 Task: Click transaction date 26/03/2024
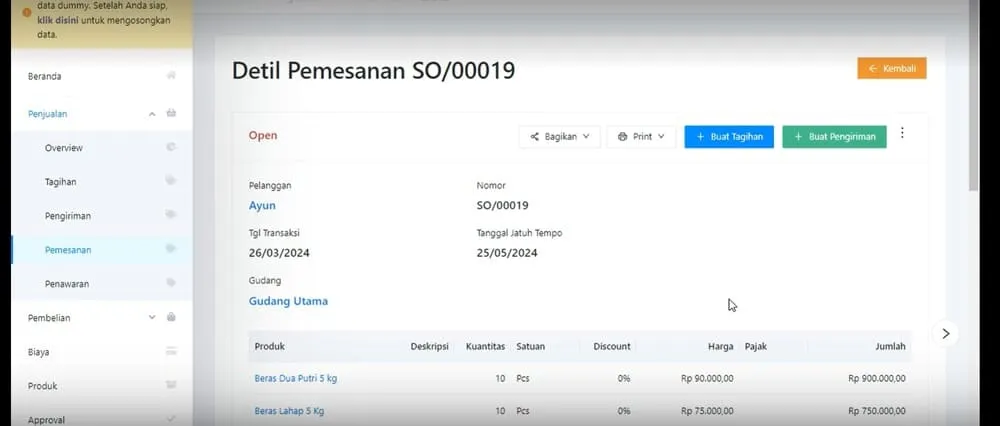tap(279, 253)
